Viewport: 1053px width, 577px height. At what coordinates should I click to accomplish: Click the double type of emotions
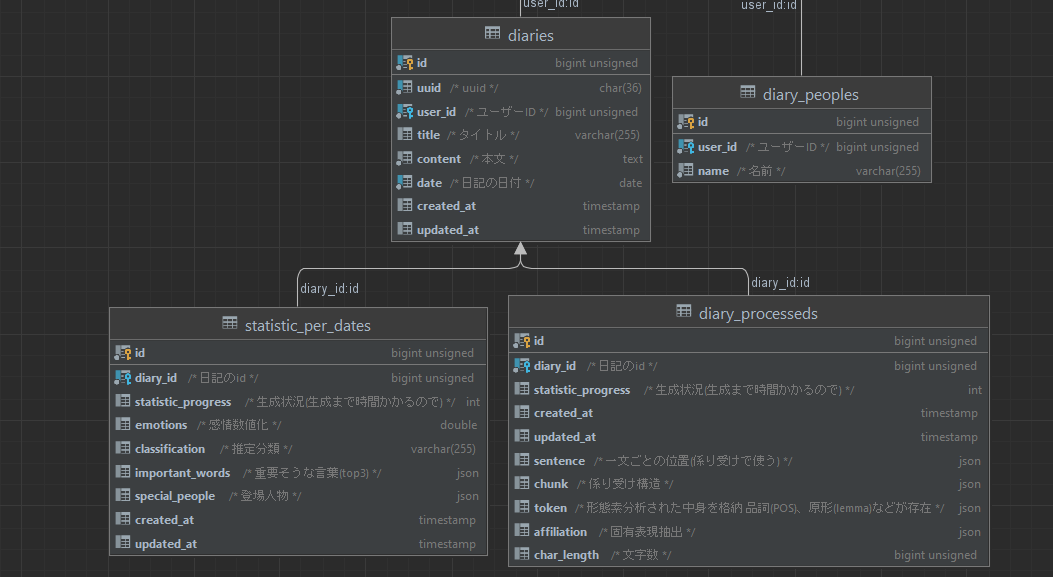click(459, 425)
